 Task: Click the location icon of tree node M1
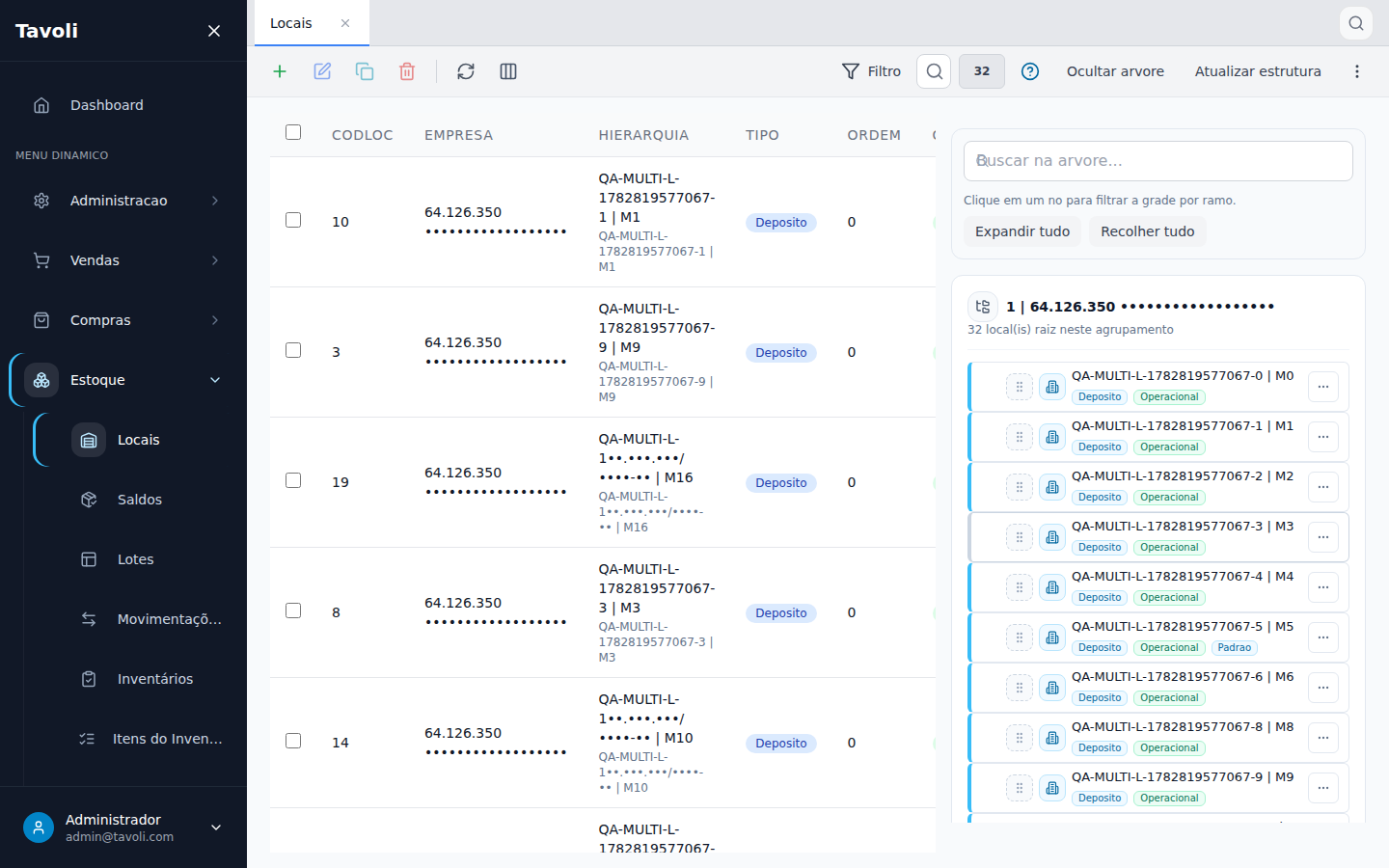click(x=1052, y=437)
